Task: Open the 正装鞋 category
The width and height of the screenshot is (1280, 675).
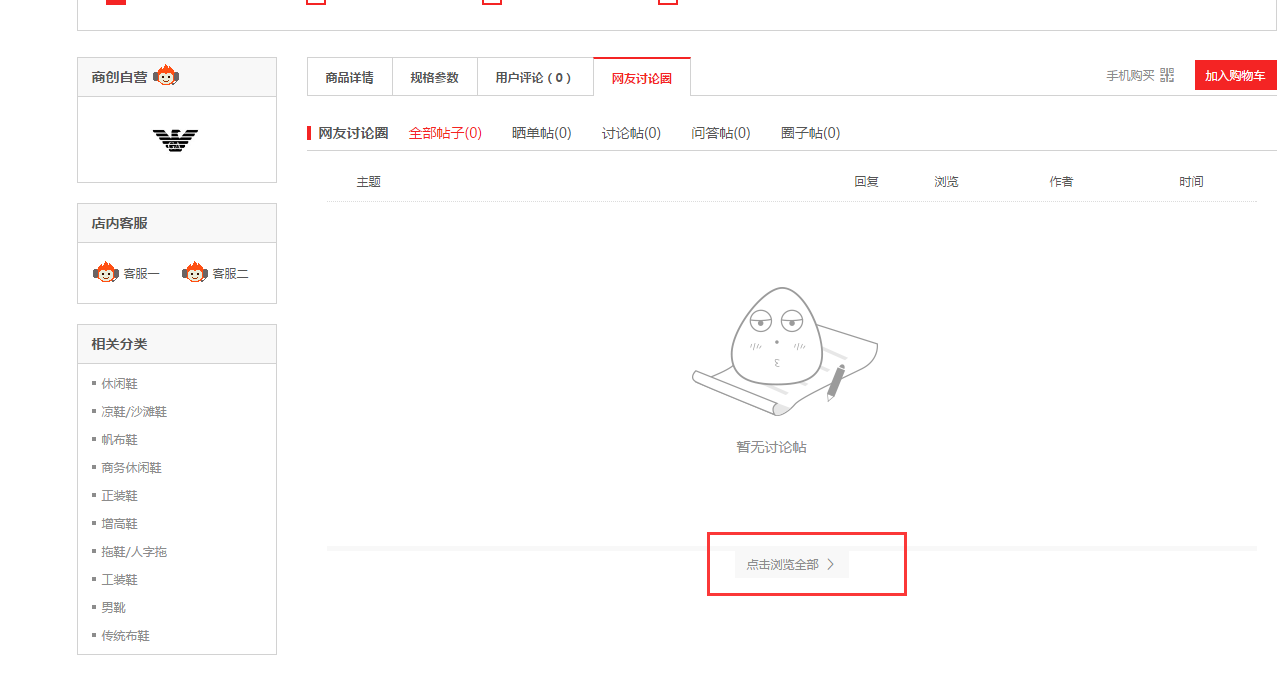Action: click(x=119, y=496)
